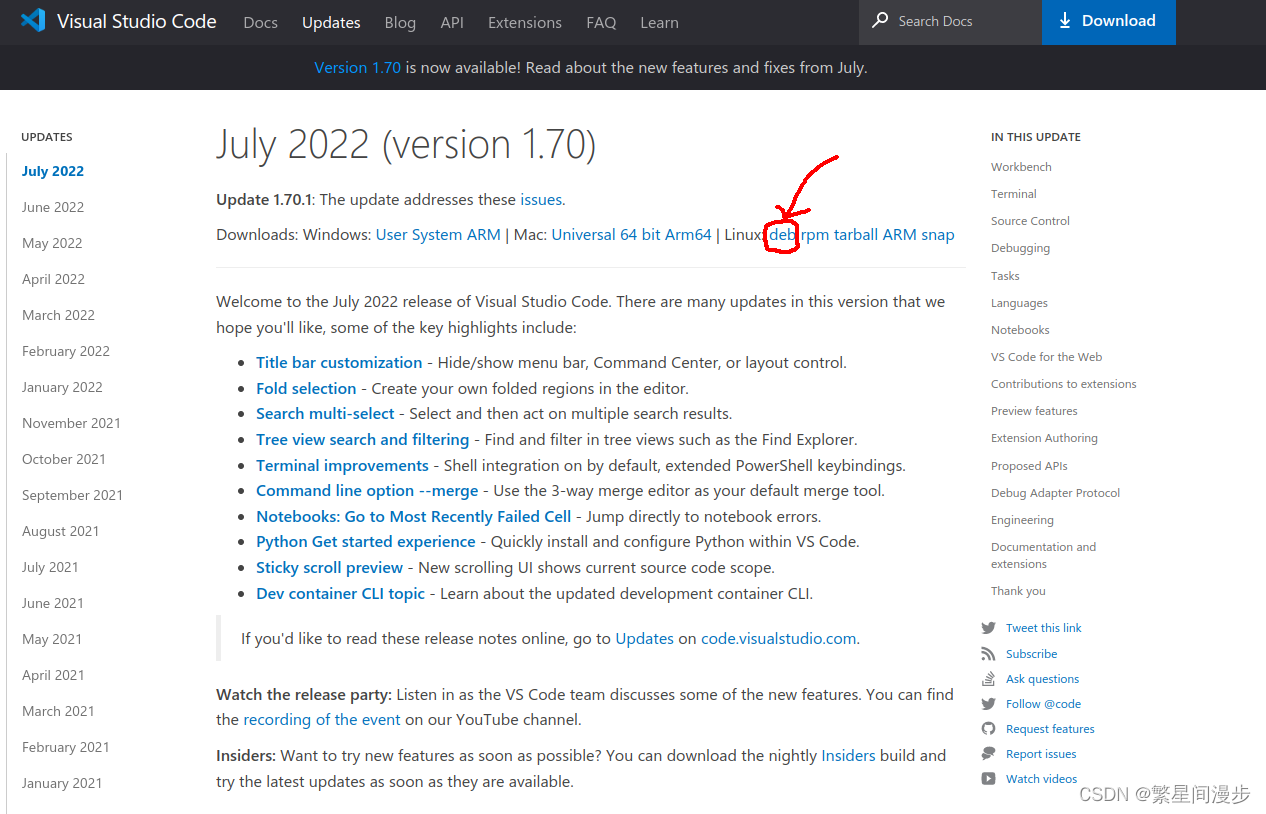
Task: Open the Updates navigation item
Action: [331, 22]
